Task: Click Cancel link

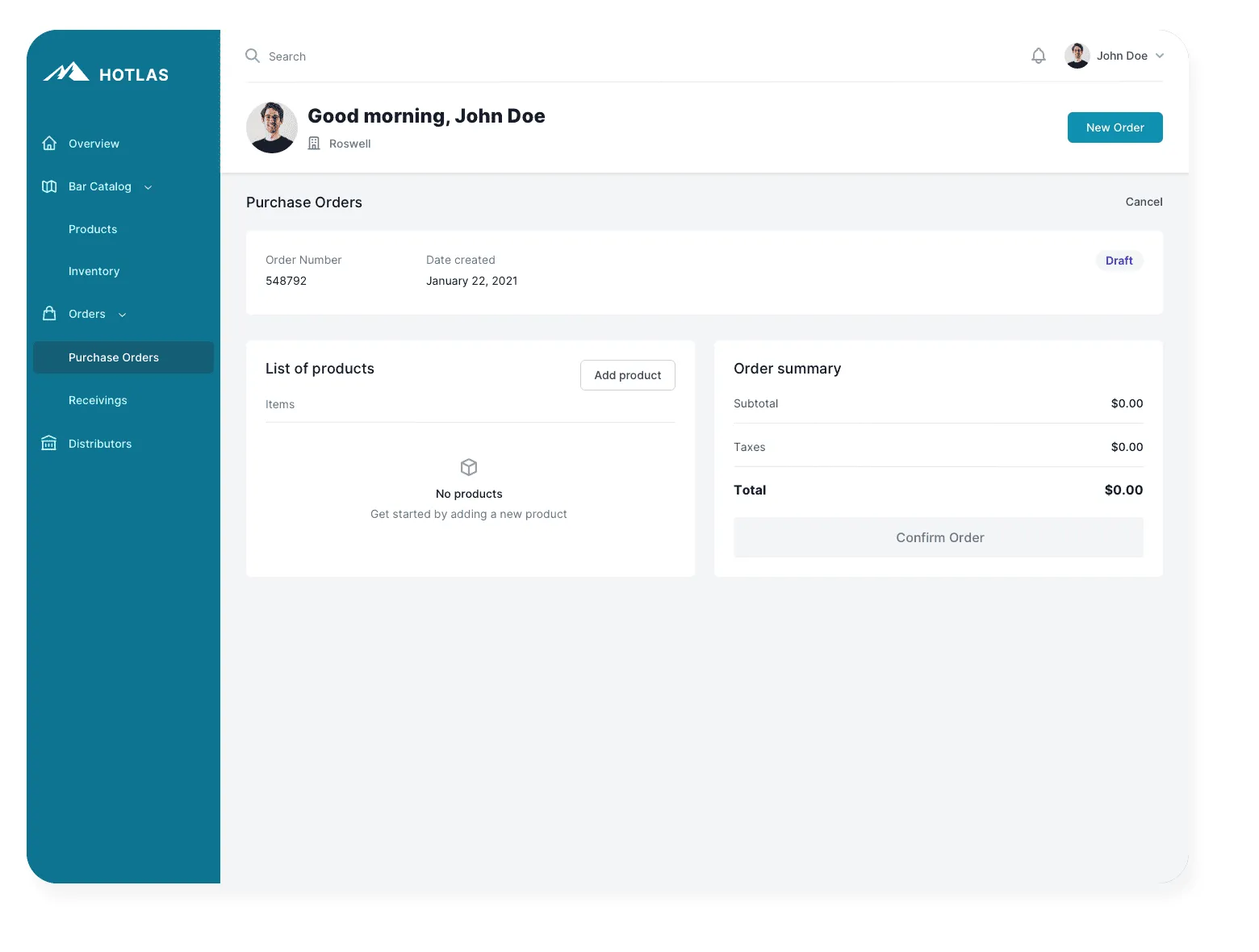Action: 1144,202
